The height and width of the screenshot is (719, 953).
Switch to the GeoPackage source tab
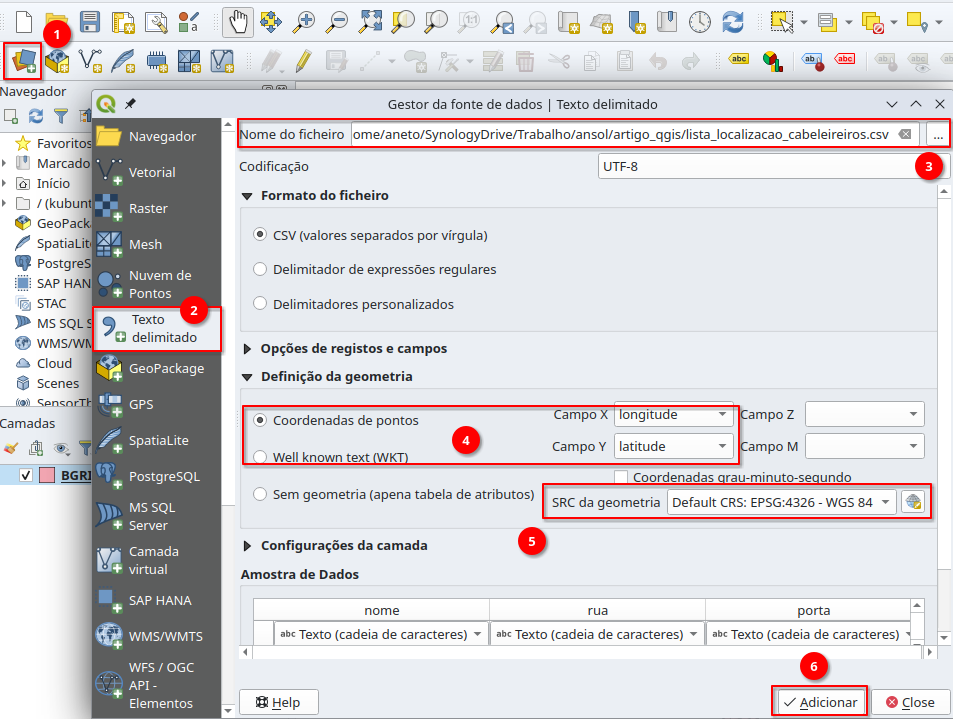pos(157,368)
